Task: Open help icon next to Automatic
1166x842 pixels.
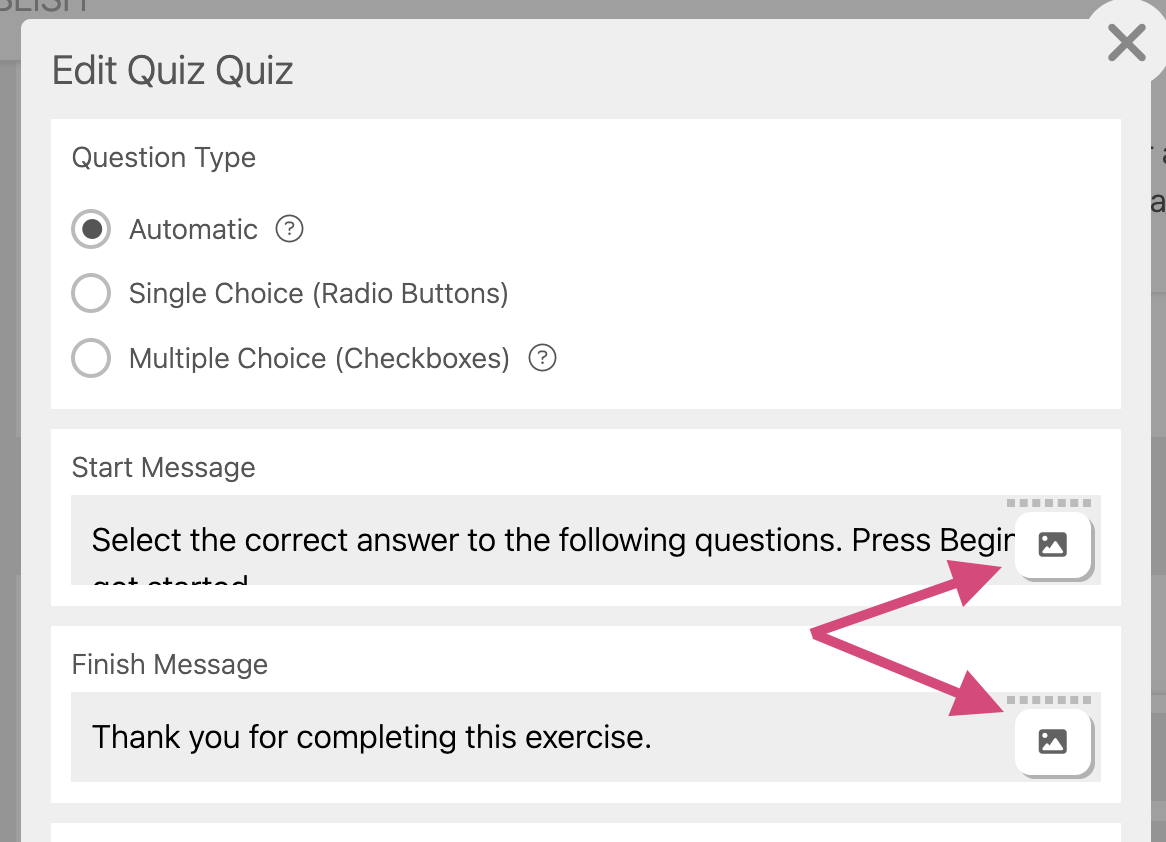Action: [289, 230]
